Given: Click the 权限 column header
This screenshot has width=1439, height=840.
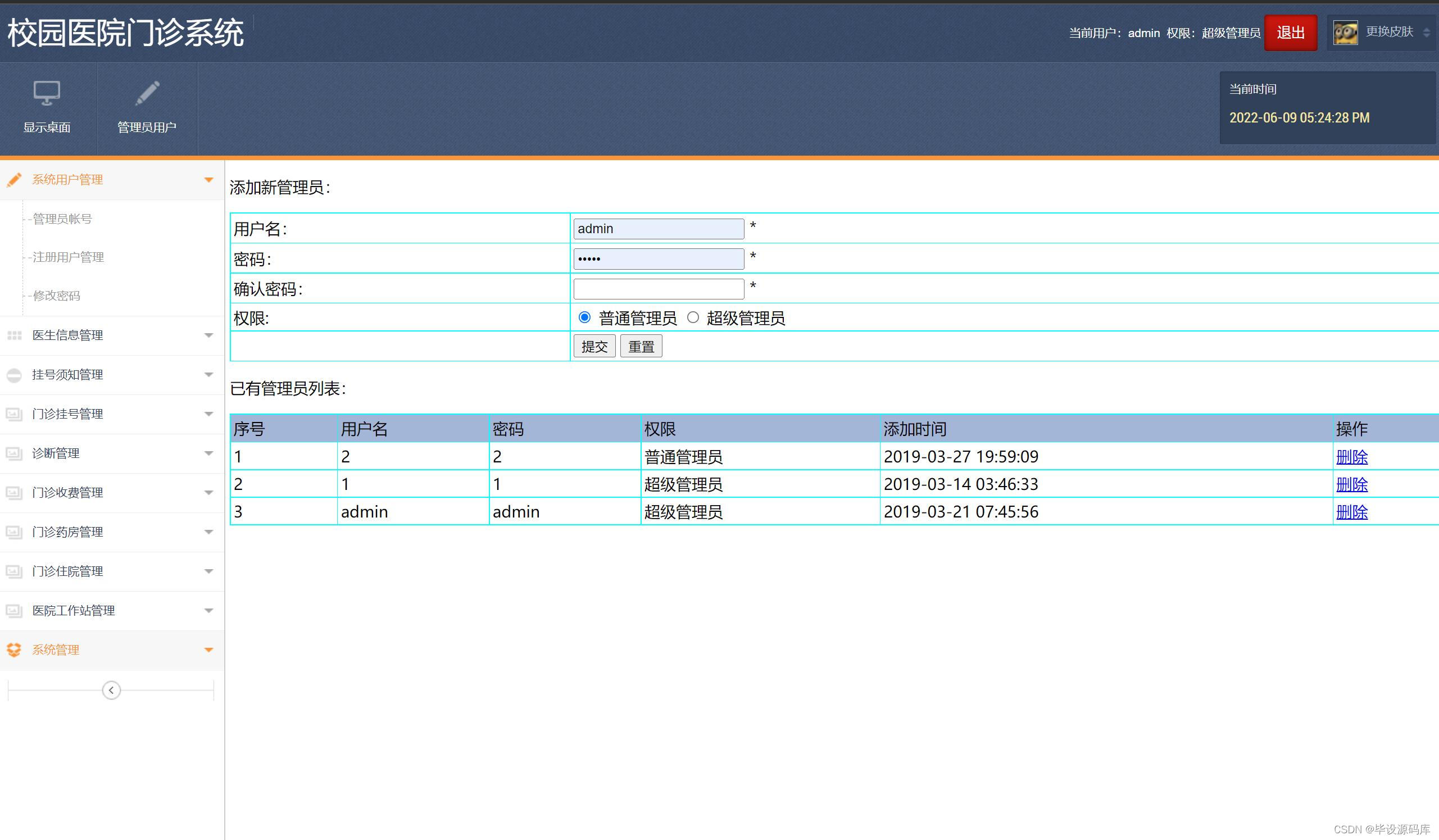Looking at the screenshot, I should click(x=660, y=429).
